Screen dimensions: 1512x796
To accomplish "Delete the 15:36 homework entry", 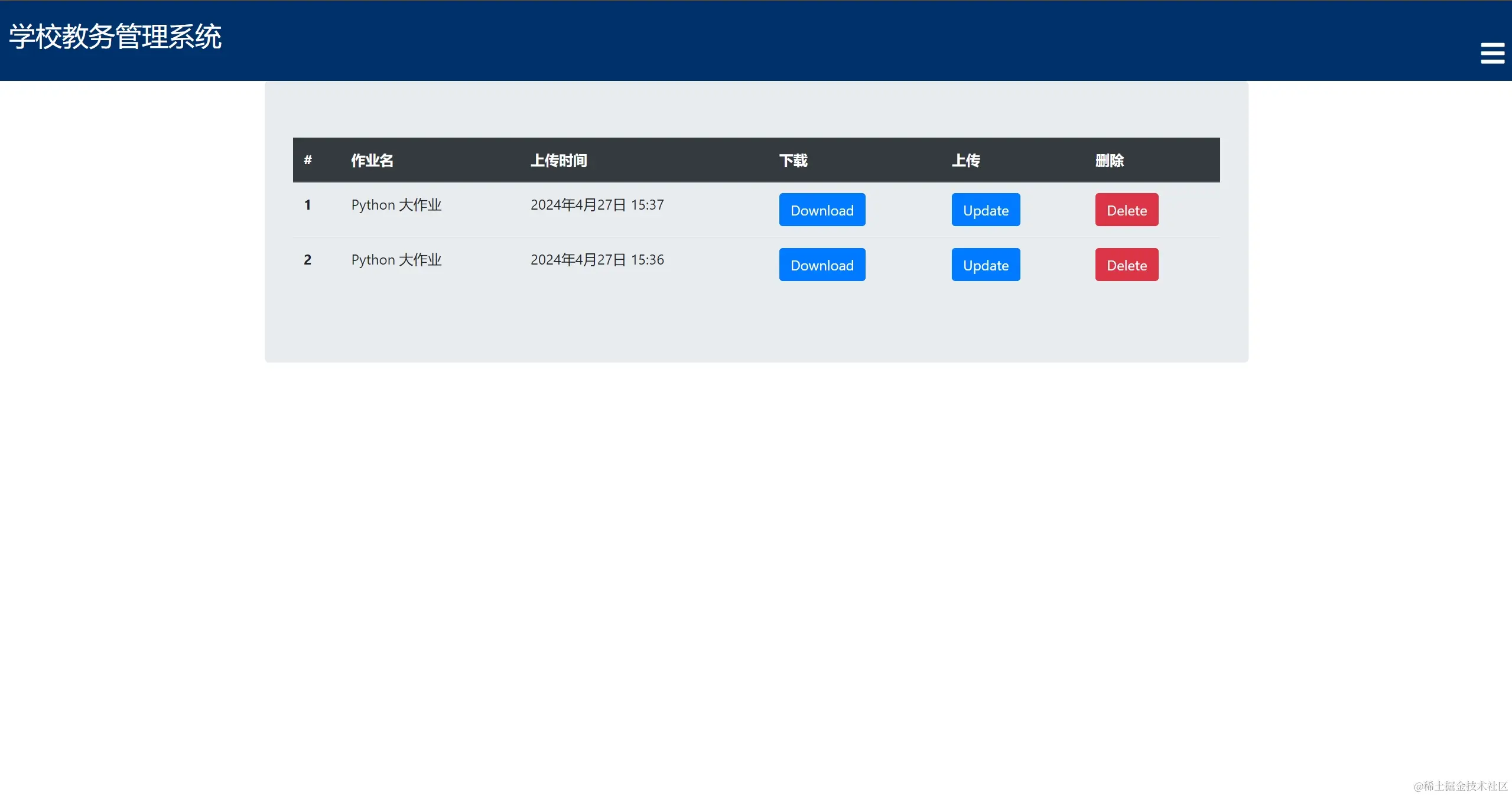I will [x=1126, y=265].
